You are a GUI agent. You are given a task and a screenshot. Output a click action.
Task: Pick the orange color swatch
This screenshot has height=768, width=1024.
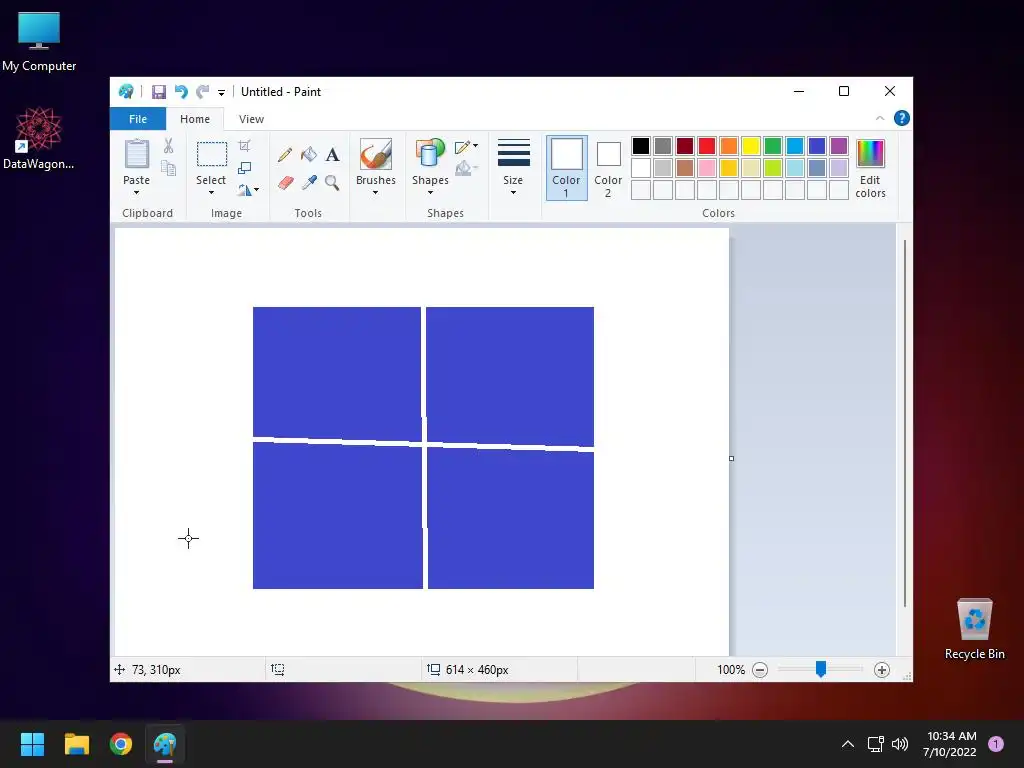(729, 146)
